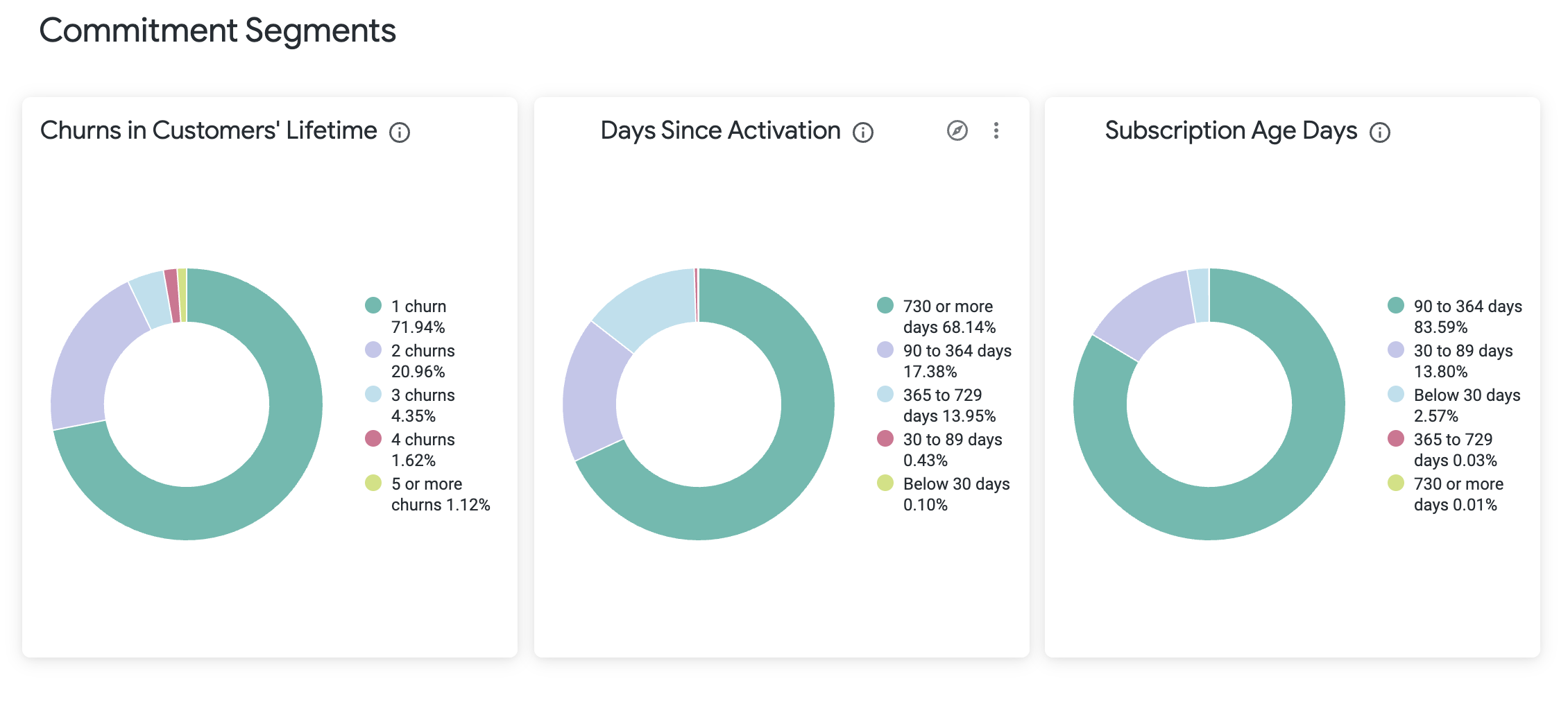Select '90 to 364 days 83.59%' legend text
Viewport: 1568px width, 713px height.
point(1468,316)
